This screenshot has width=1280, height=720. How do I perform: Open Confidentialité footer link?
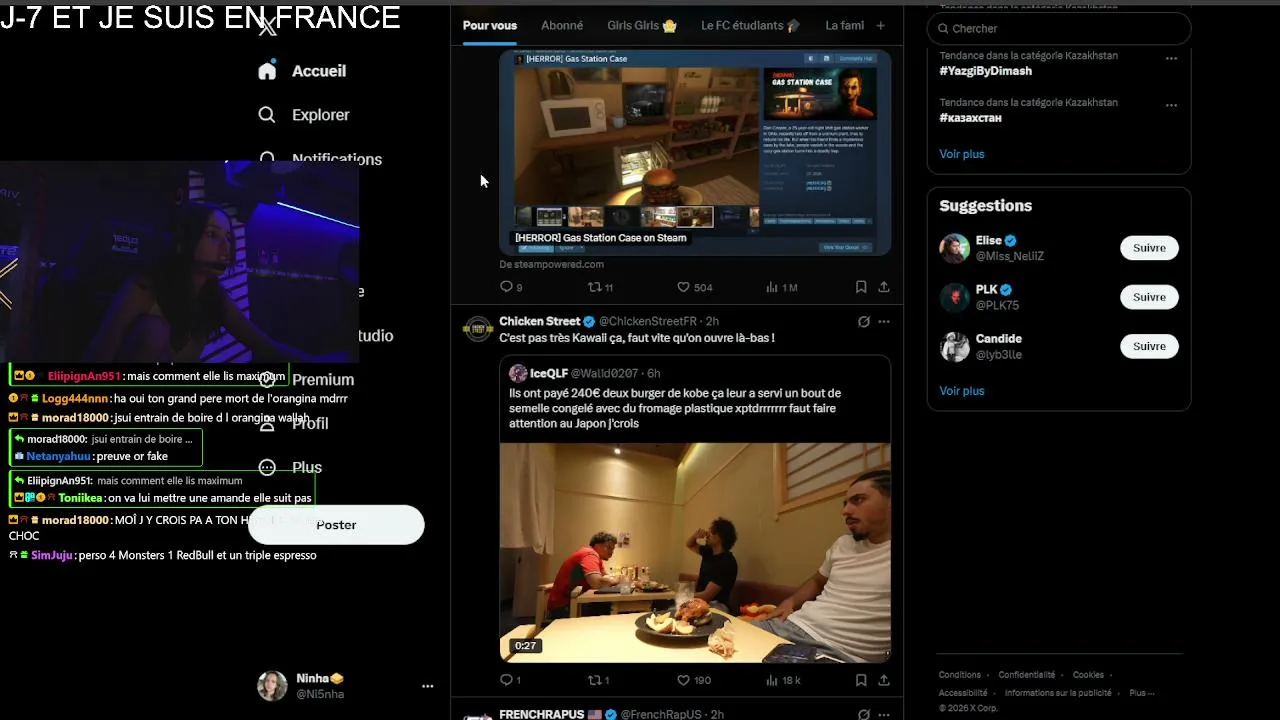pyautogui.click(x=1027, y=675)
